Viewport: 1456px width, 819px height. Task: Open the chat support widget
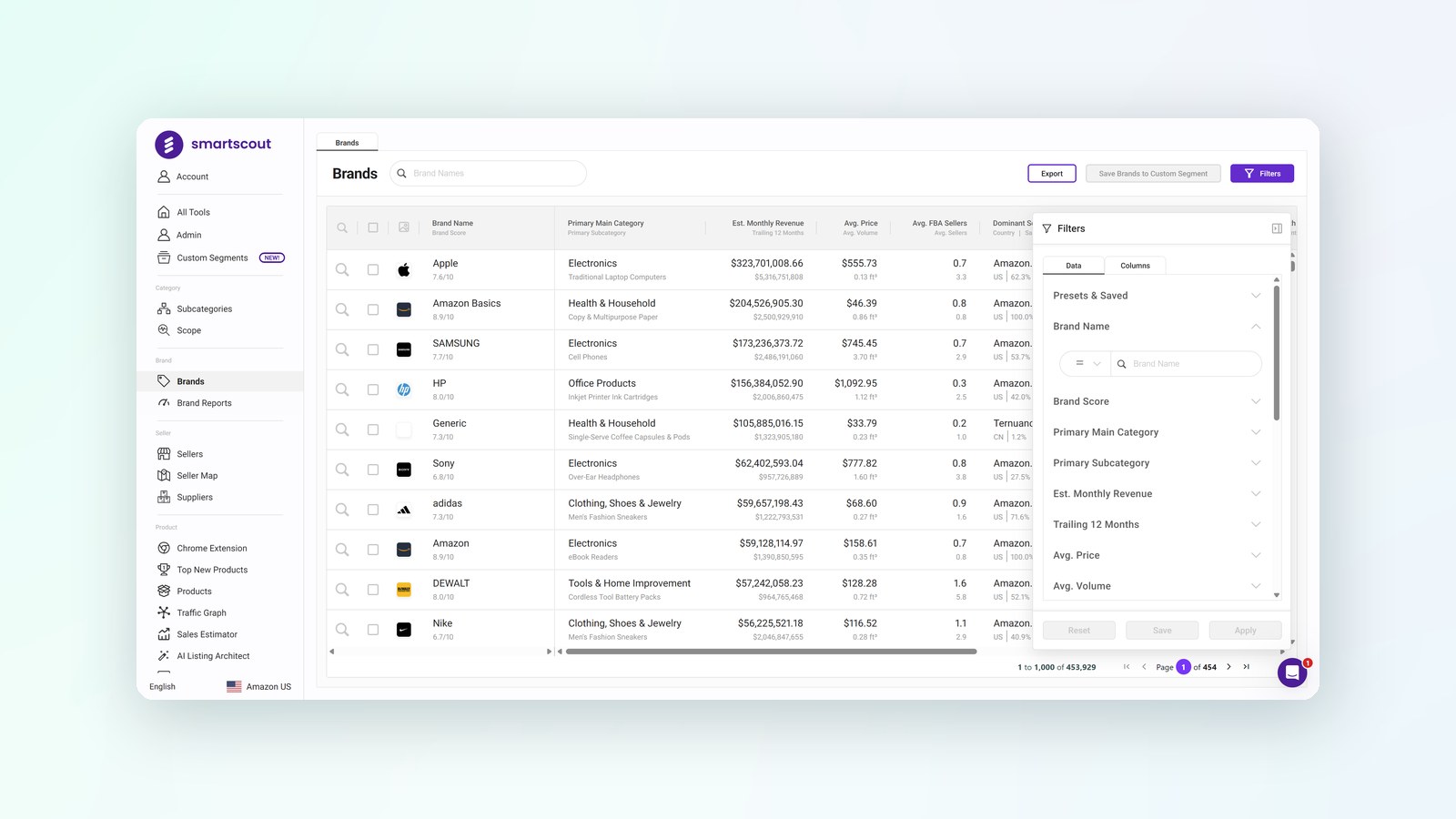(1292, 672)
